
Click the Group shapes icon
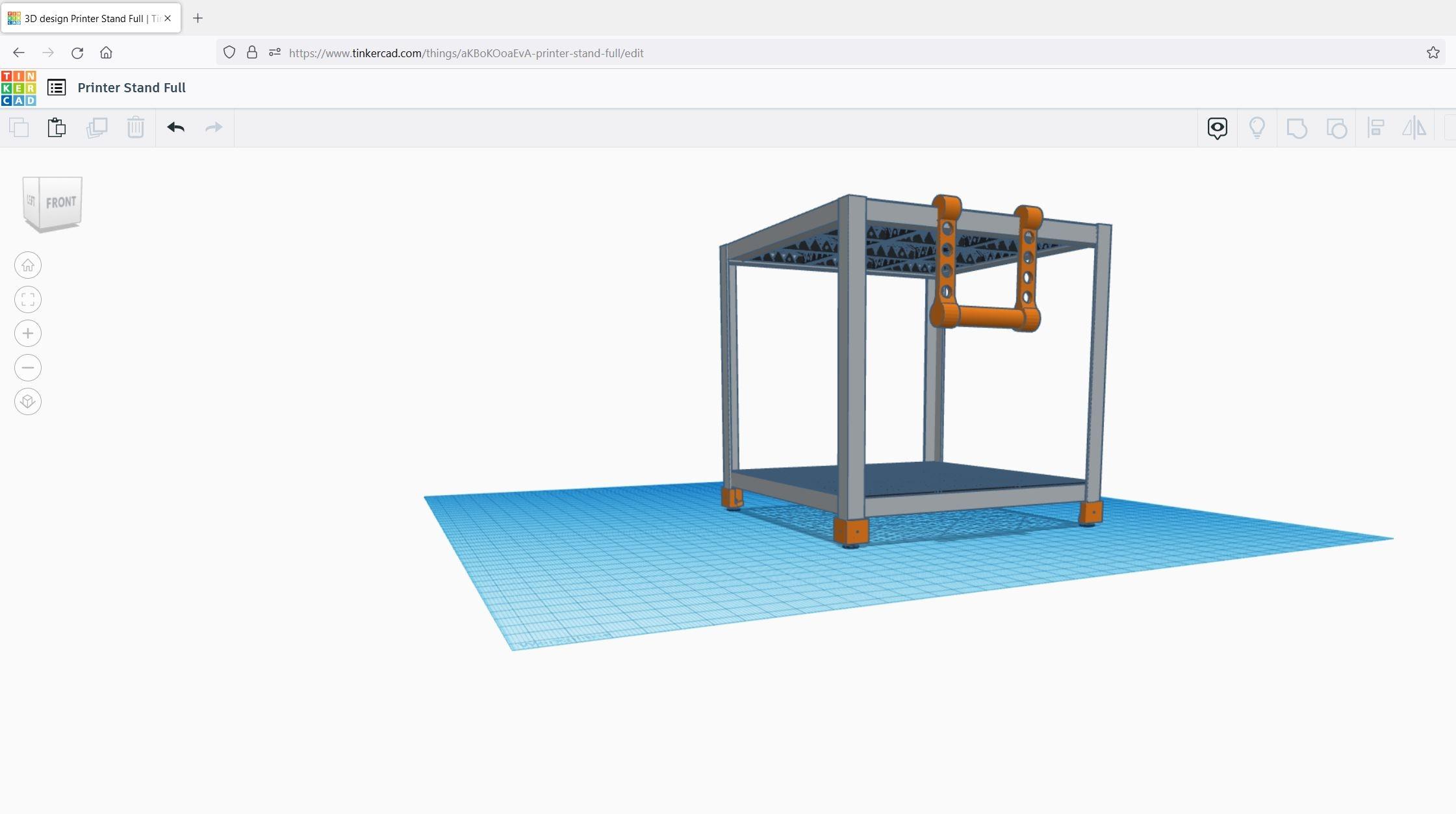coord(1296,128)
